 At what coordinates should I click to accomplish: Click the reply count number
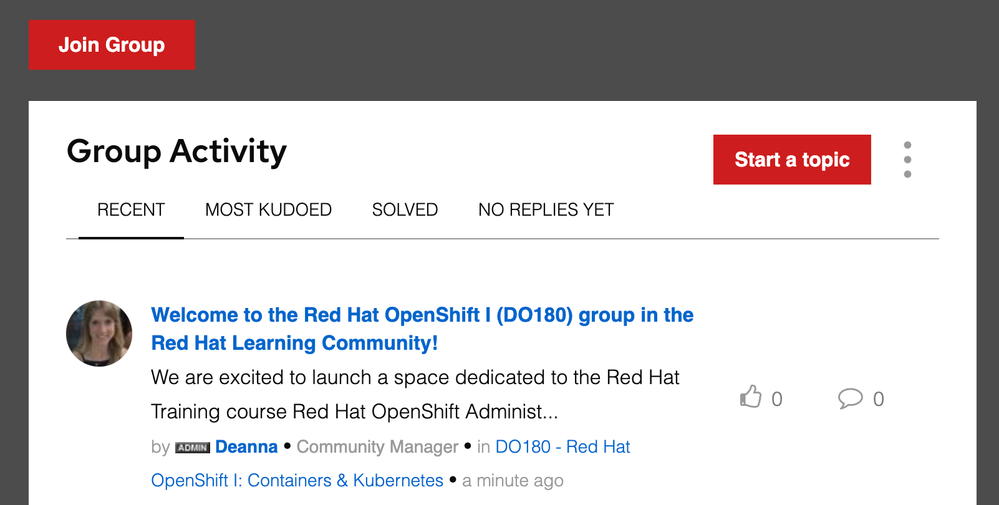878,399
